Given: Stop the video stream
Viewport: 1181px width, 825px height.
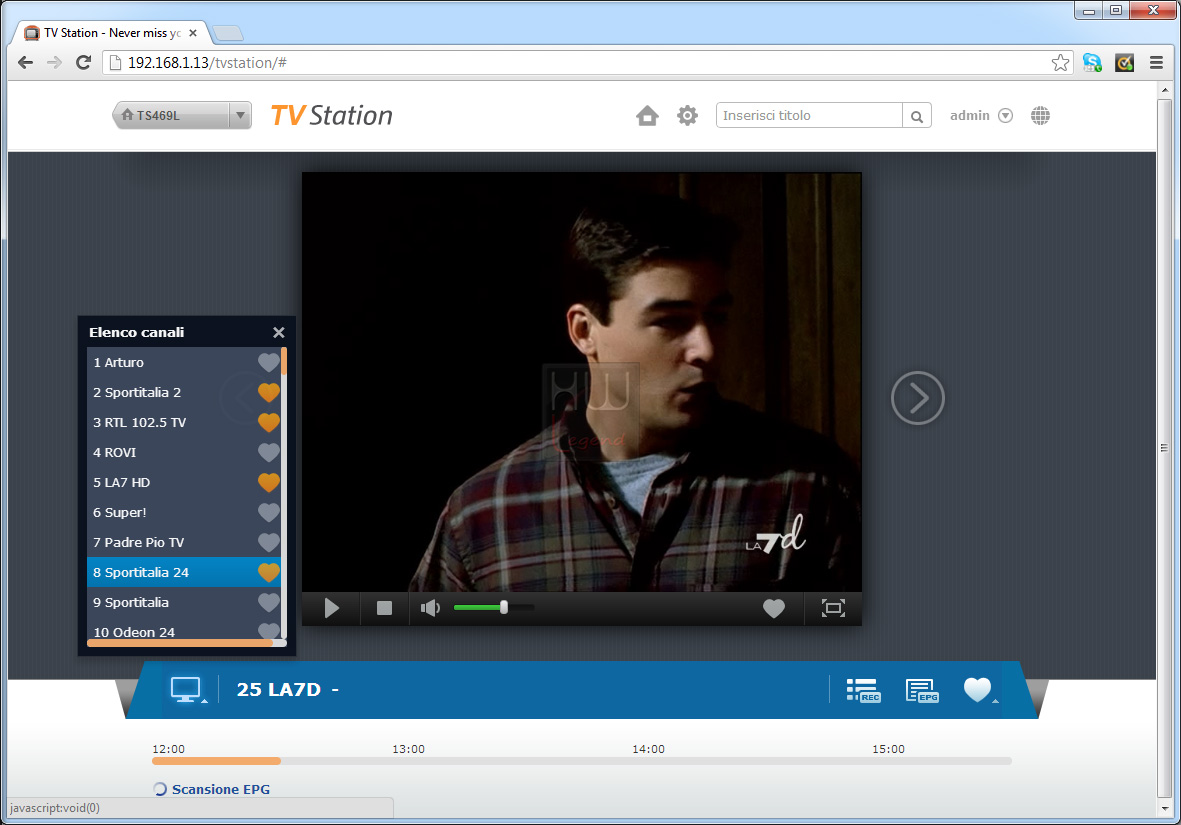Looking at the screenshot, I should point(384,608).
